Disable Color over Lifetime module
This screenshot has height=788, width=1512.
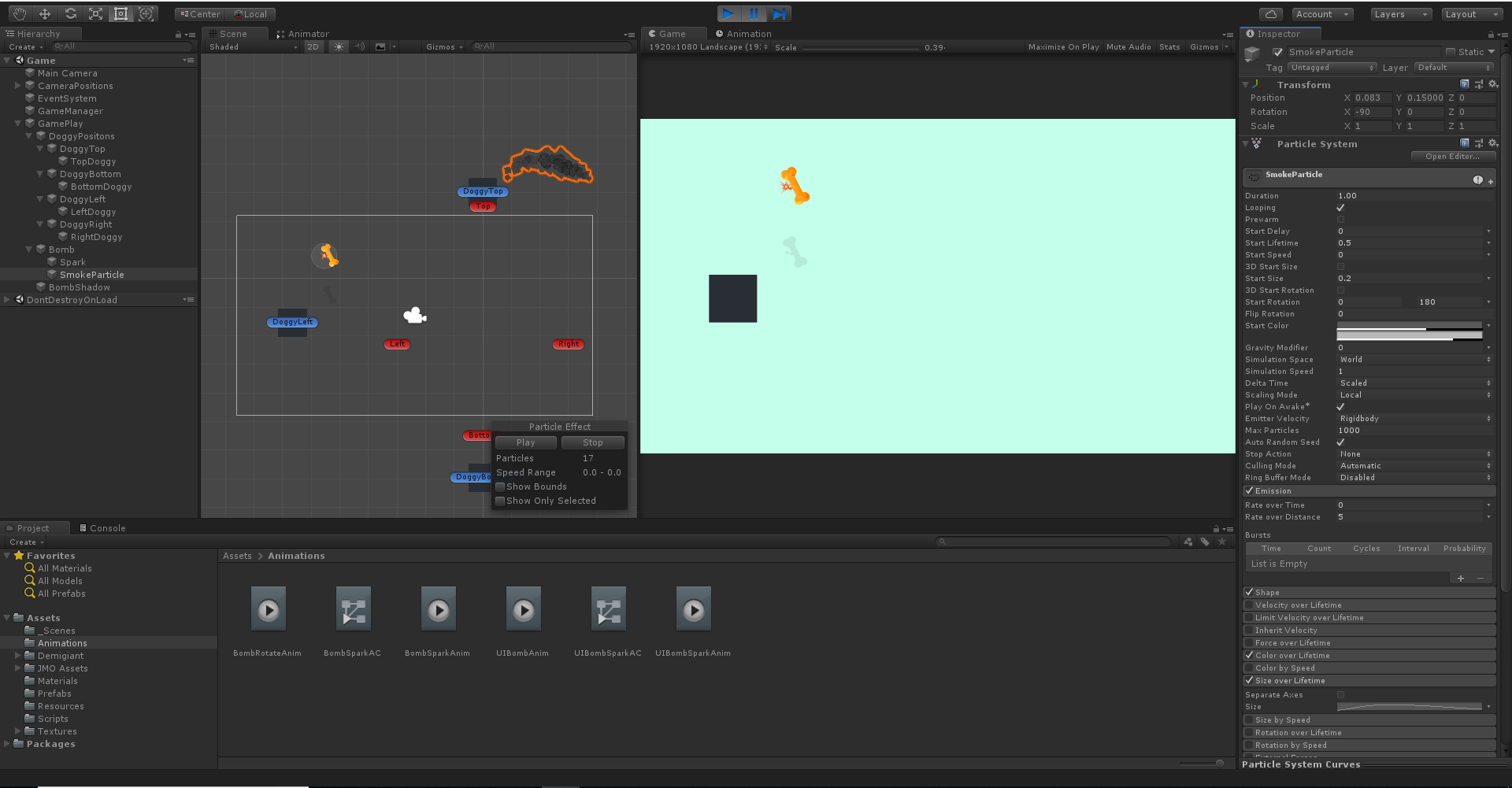pyautogui.click(x=1249, y=655)
